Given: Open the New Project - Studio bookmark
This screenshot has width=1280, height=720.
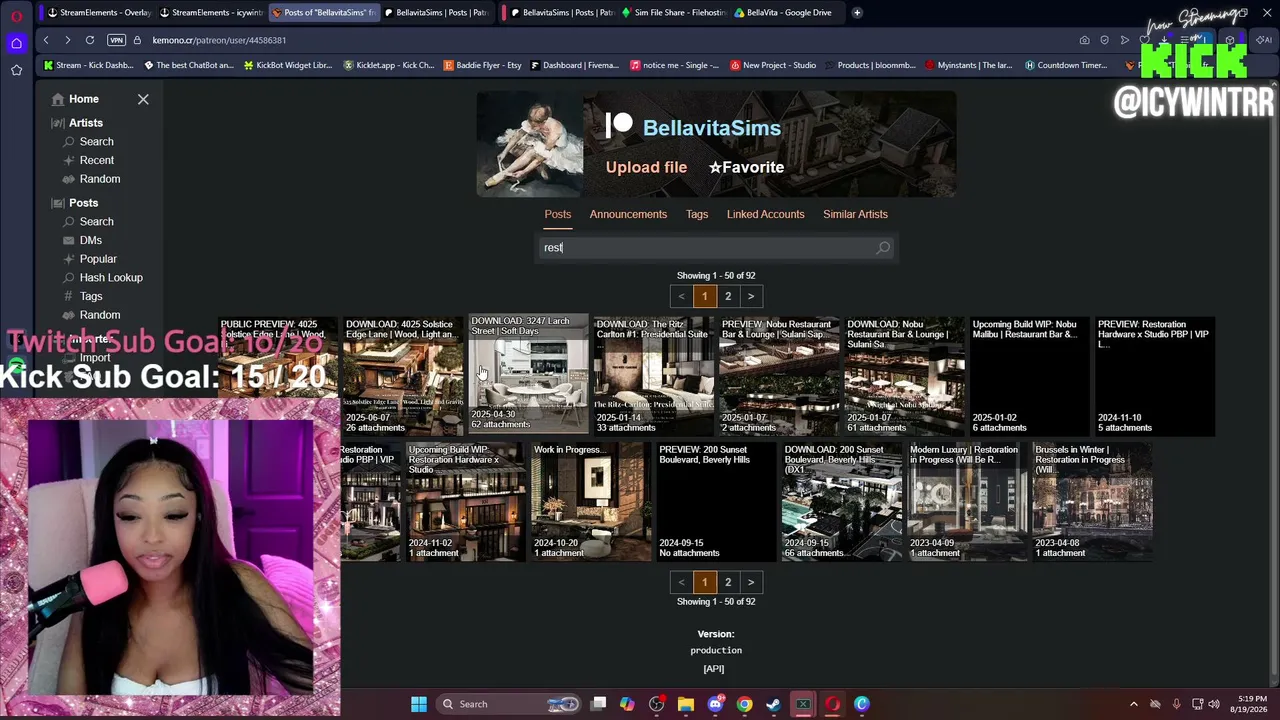Looking at the screenshot, I should click(x=773, y=65).
